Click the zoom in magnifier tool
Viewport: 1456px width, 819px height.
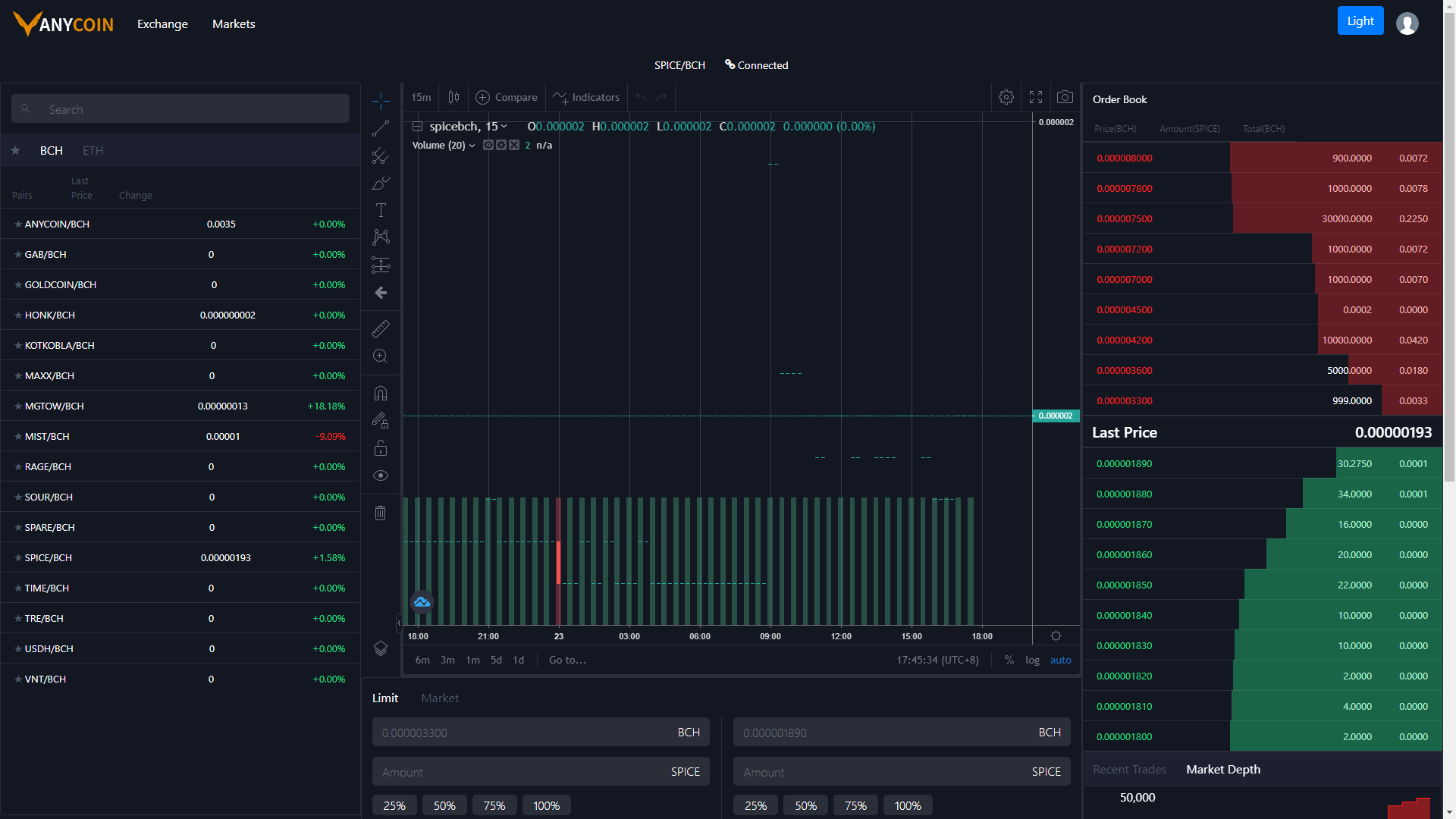point(381,356)
